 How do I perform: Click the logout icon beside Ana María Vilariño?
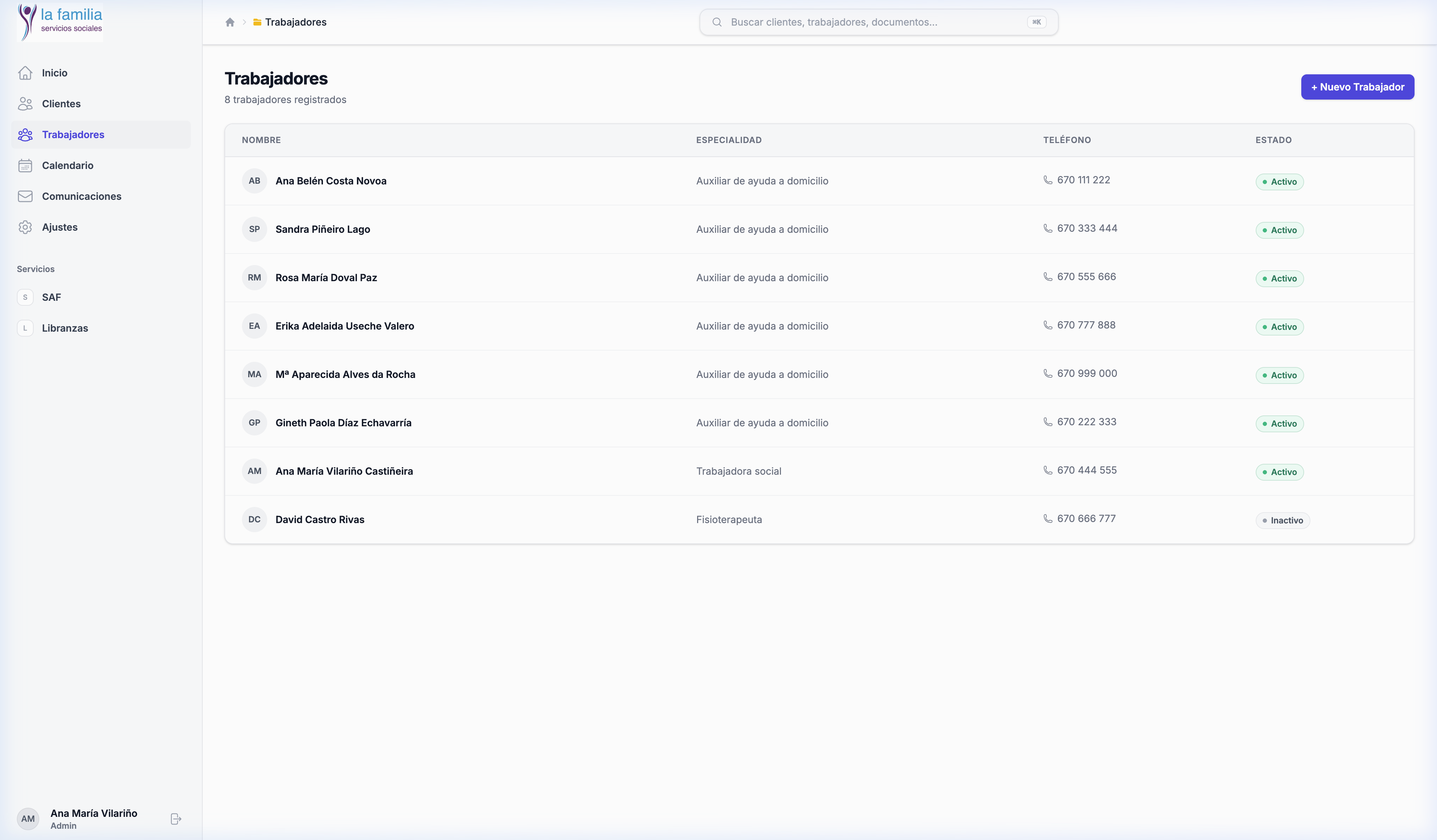(176, 819)
